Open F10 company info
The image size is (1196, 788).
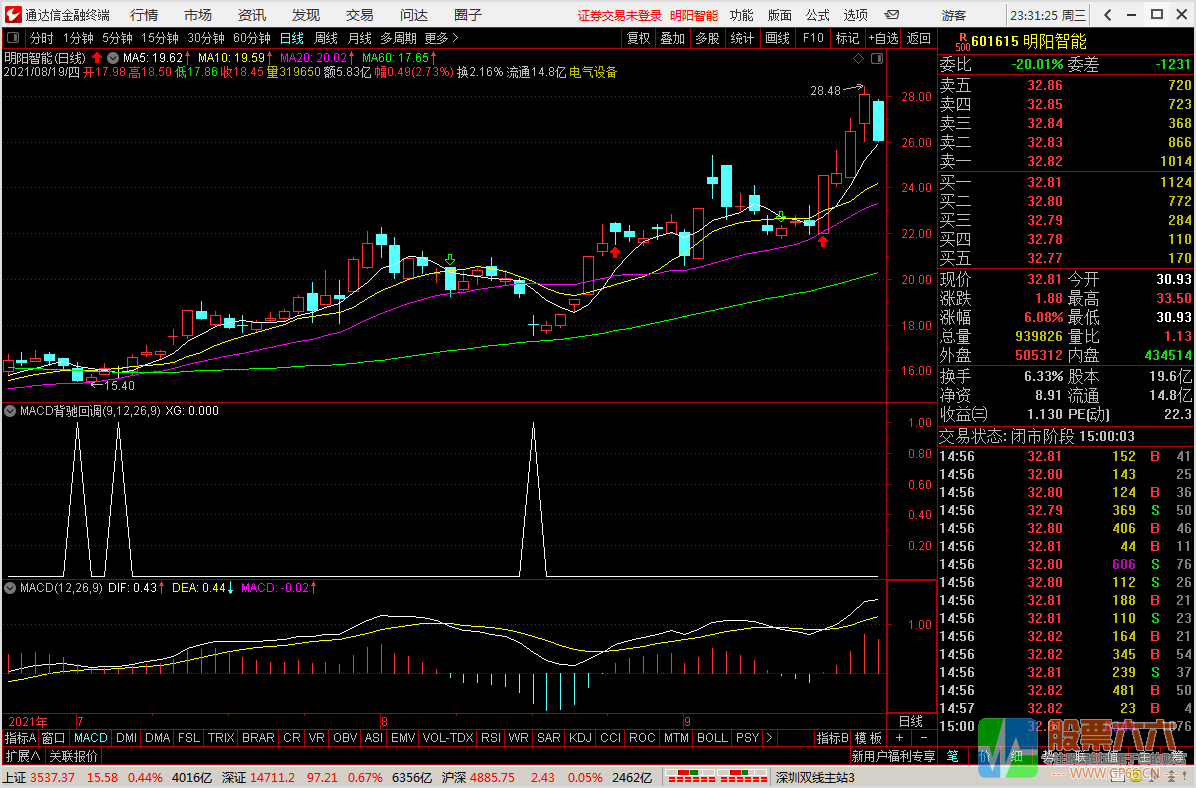pos(813,37)
